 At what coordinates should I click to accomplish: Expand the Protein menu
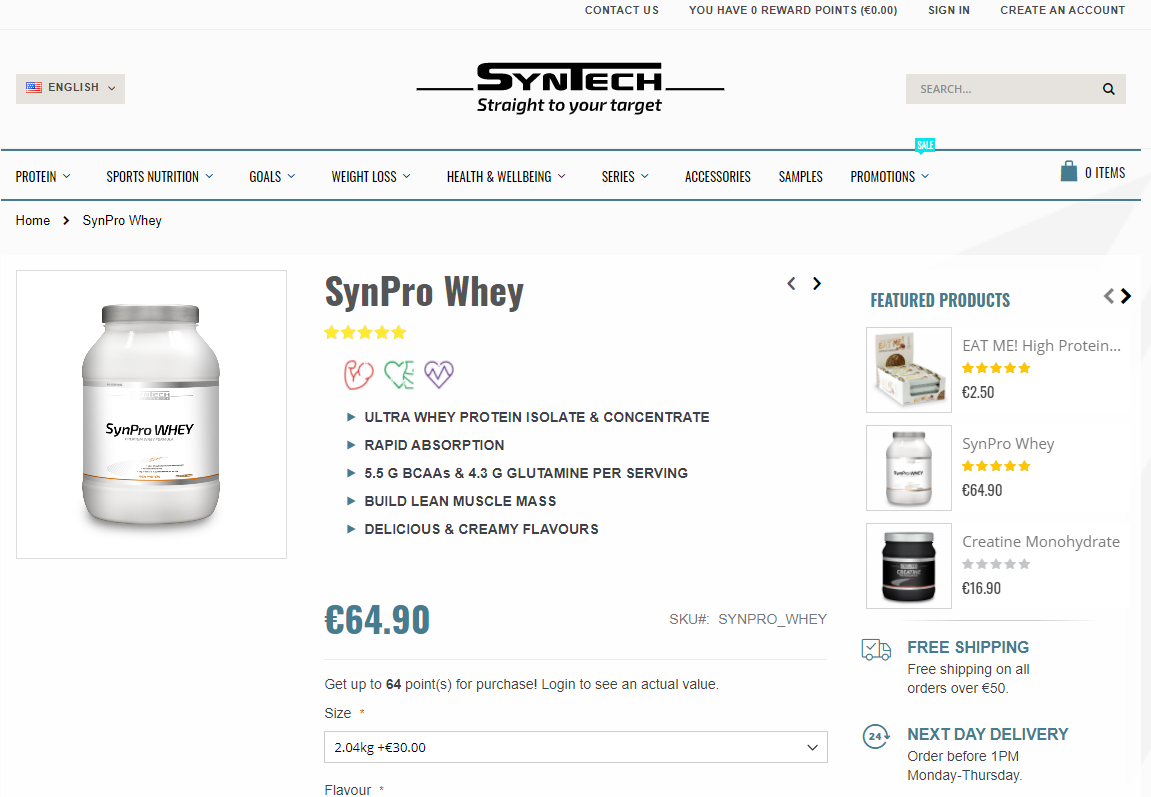43,177
